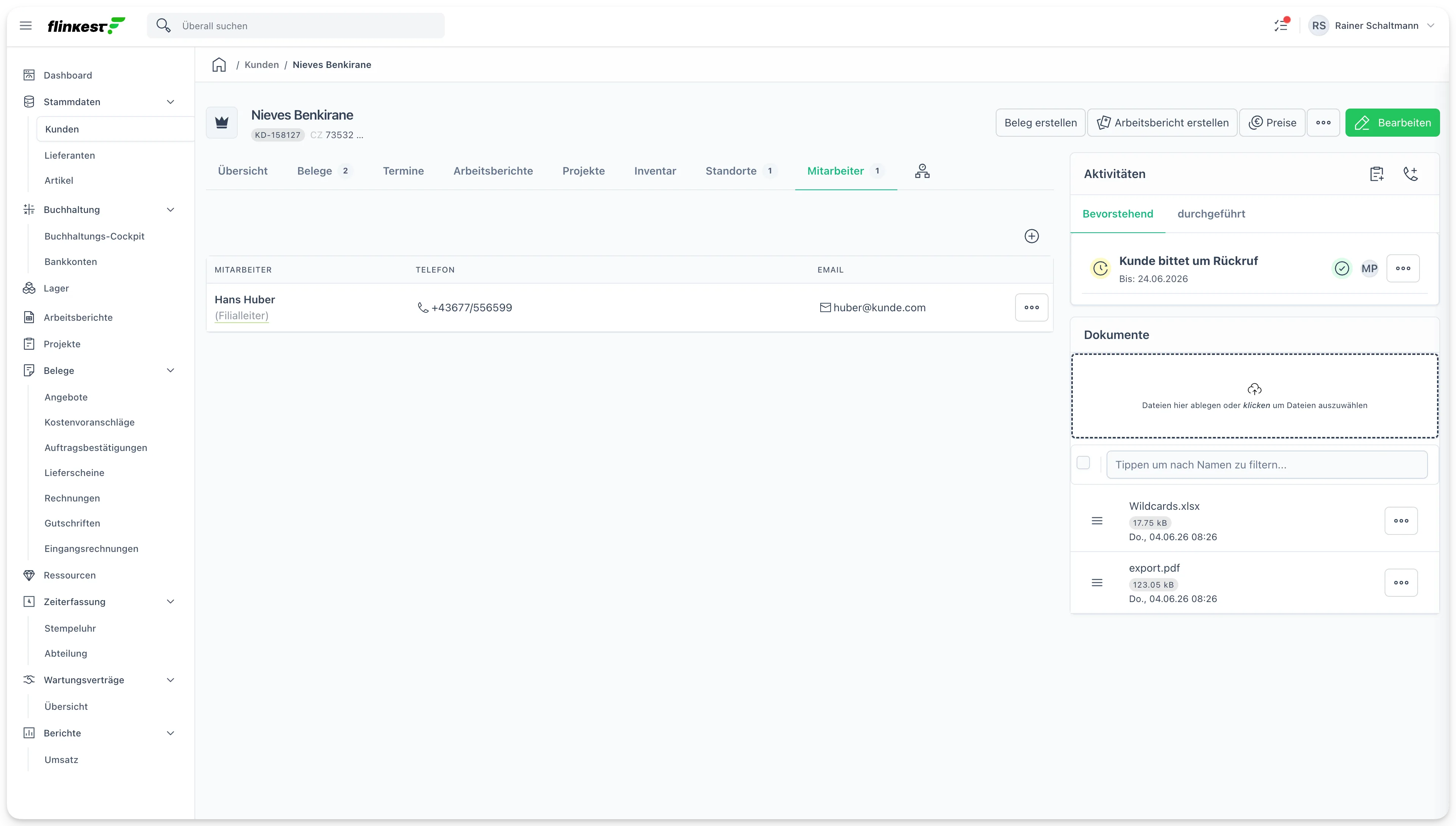Switch to the durchgeführt activities tab
The image size is (1456, 826).
tap(1211, 214)
